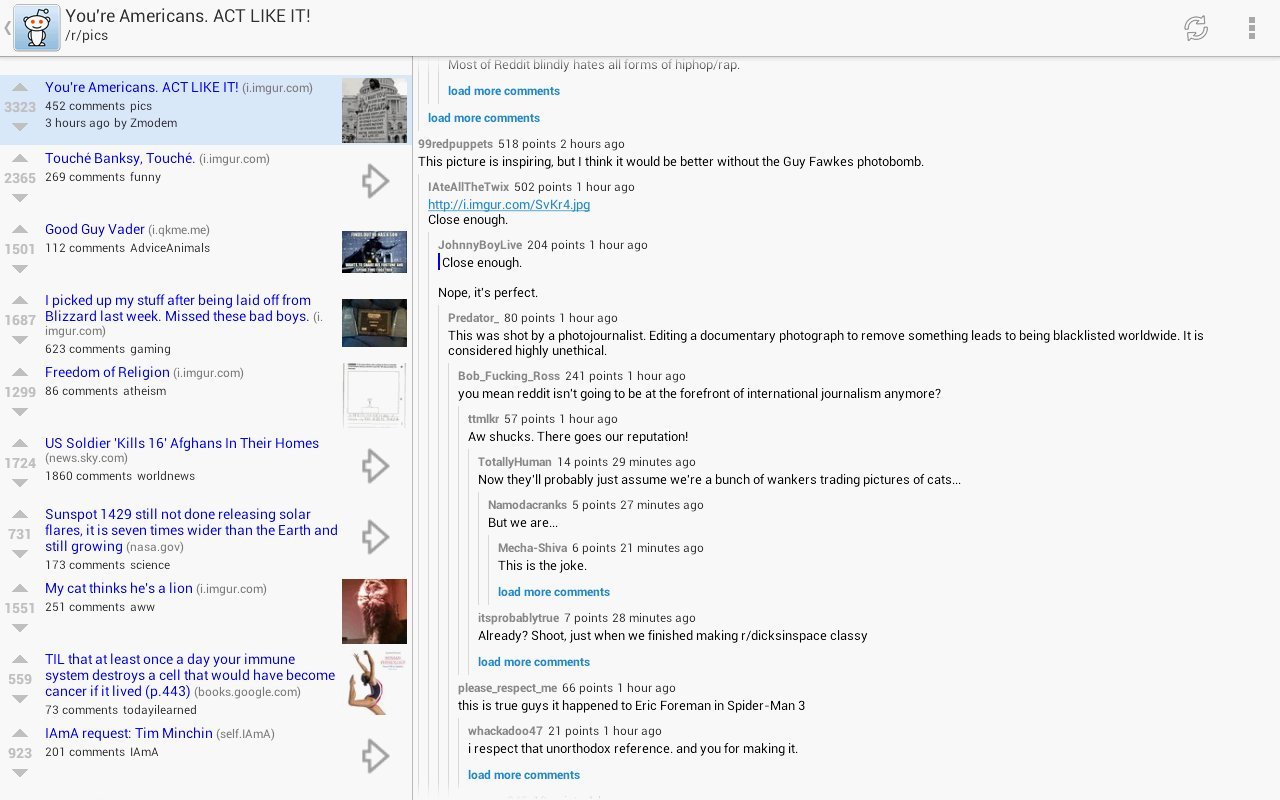Open the three-dot overflow menu
Screen dimensions: 1280x800
pyautogui.click(x=1251, y=28)
